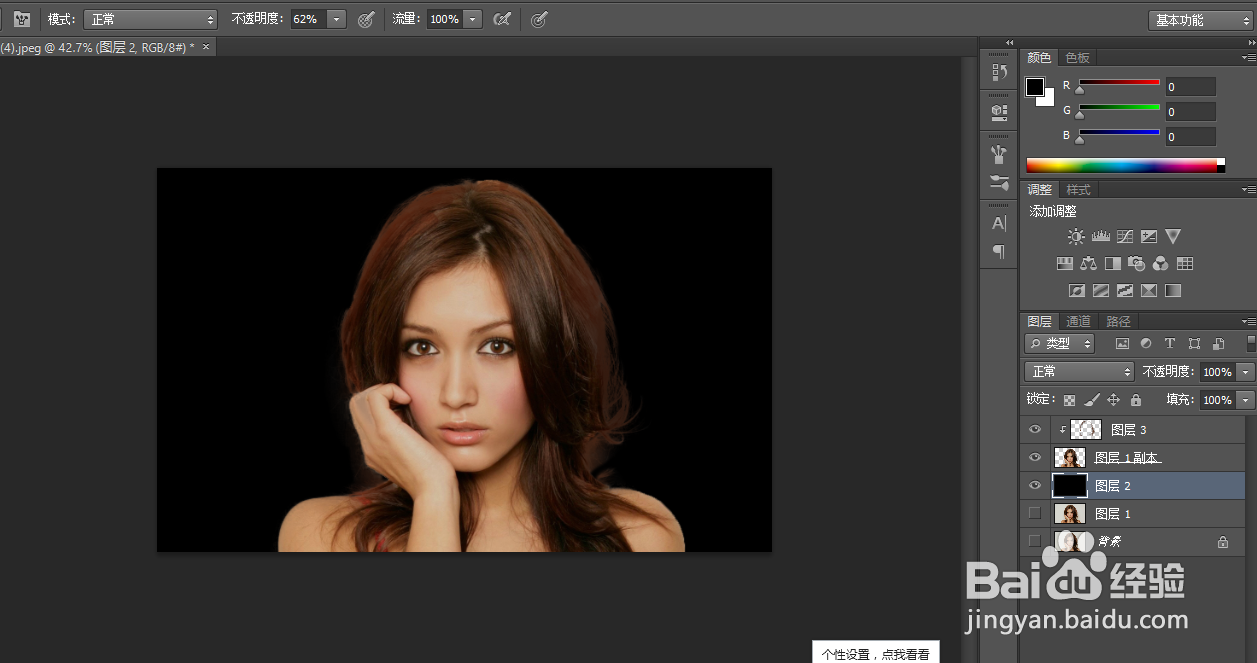The height and width of the screenshot is (663, 1257).
Task: Add an Invert adjustment
Action: 1077,291
